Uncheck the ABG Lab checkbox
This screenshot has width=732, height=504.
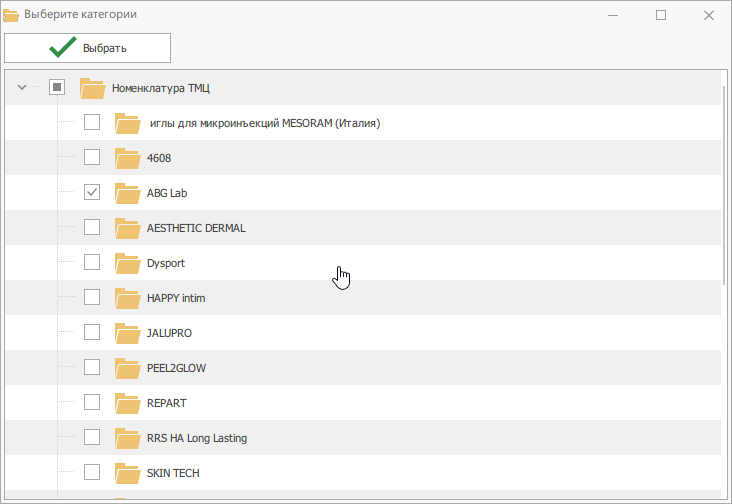pos(92,192)
